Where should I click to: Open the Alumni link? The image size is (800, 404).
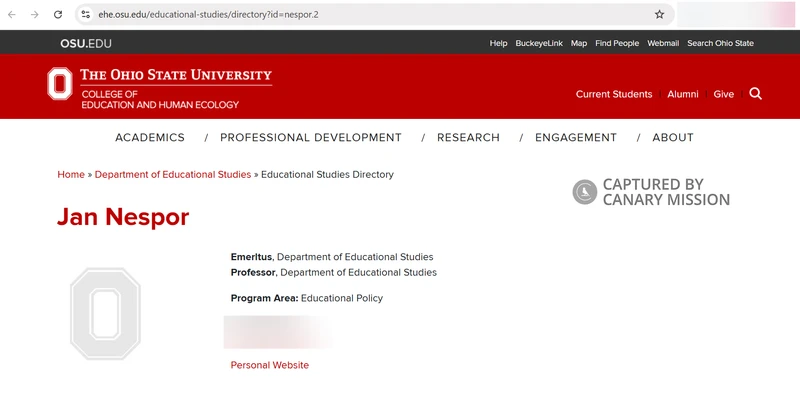683,94
